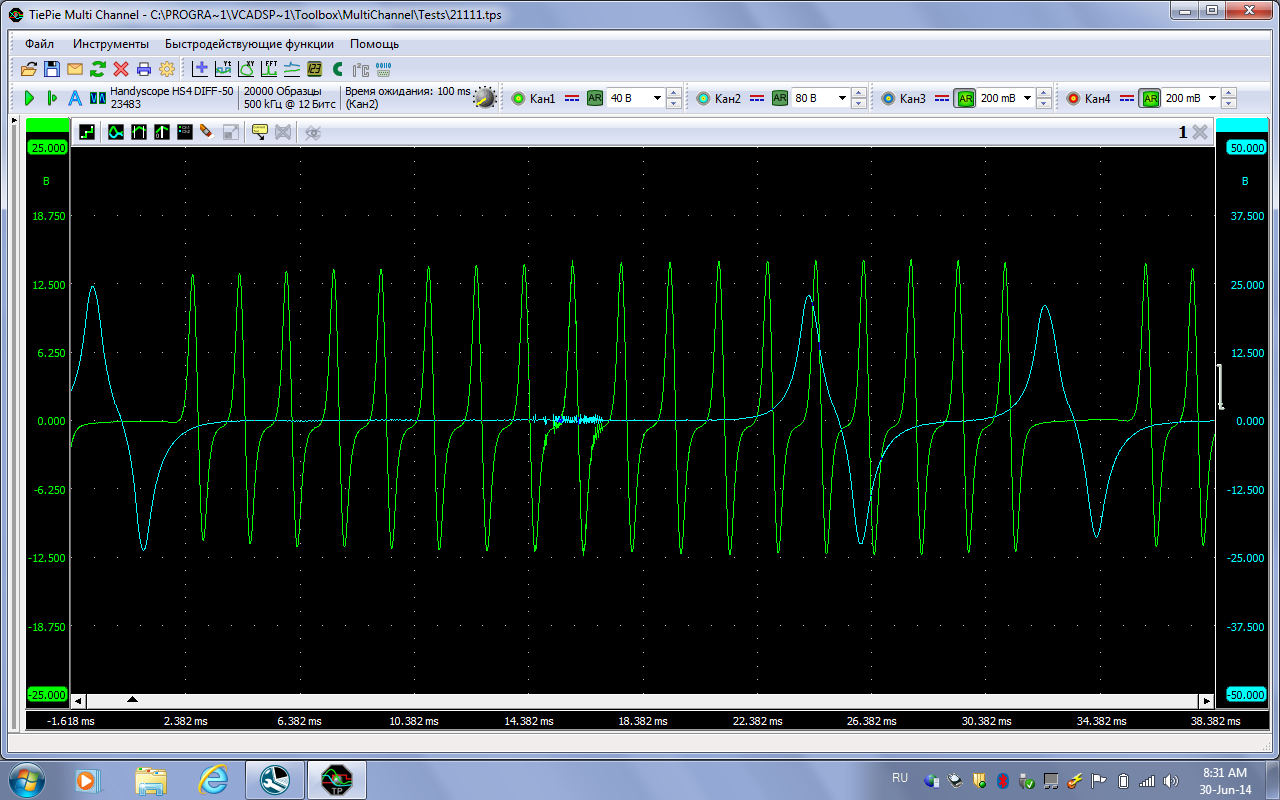1280x800 pixels.
Task: Start continuous measurement with play button
Action: click(x=29, y=98)
